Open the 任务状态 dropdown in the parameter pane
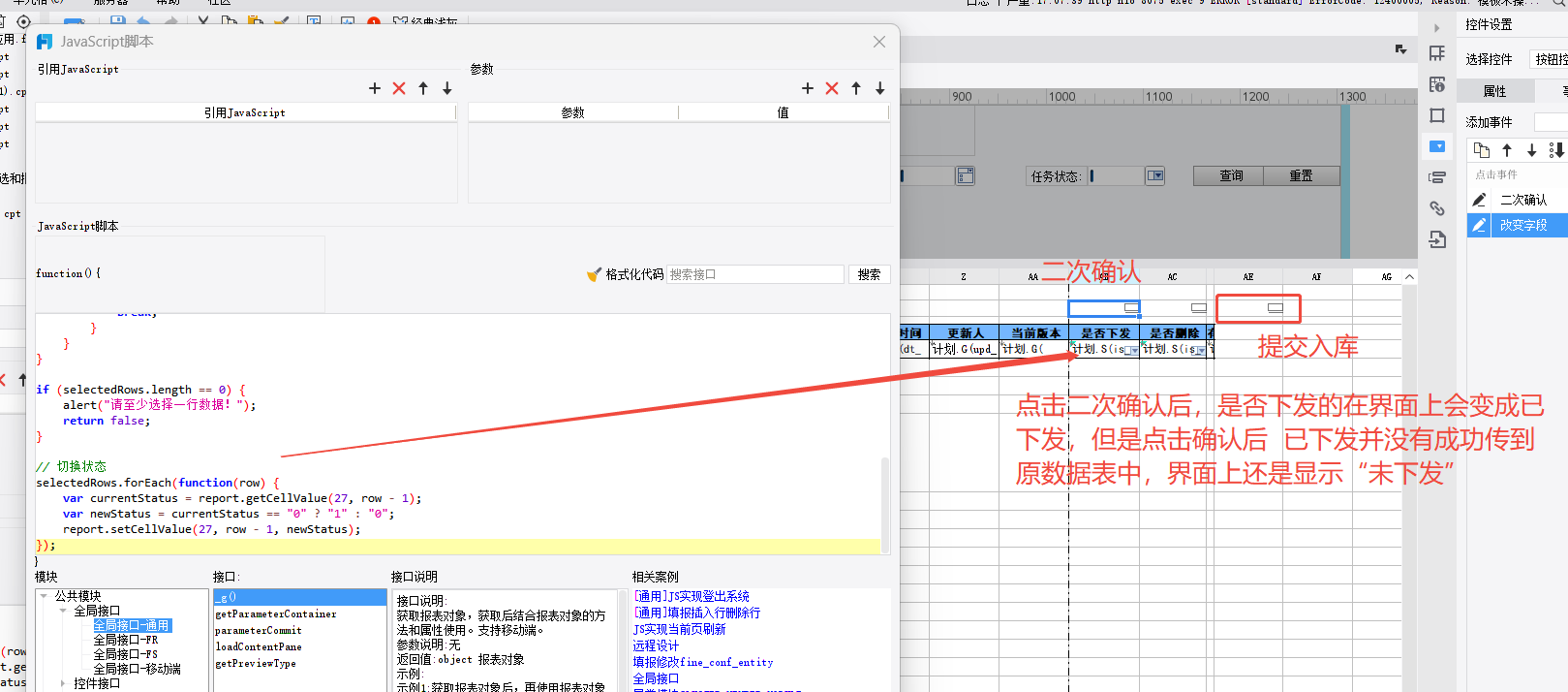The height and width of the screenshot is (692, 1568). (1154, 176)
